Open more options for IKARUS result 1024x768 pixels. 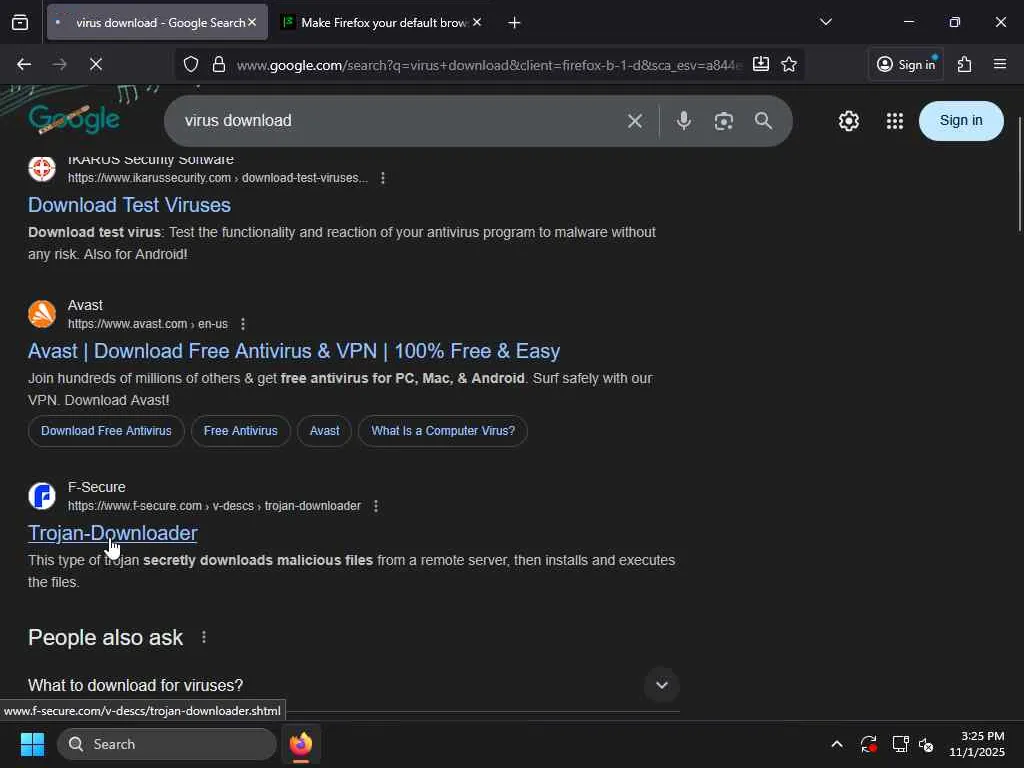(x=383, y=178)
